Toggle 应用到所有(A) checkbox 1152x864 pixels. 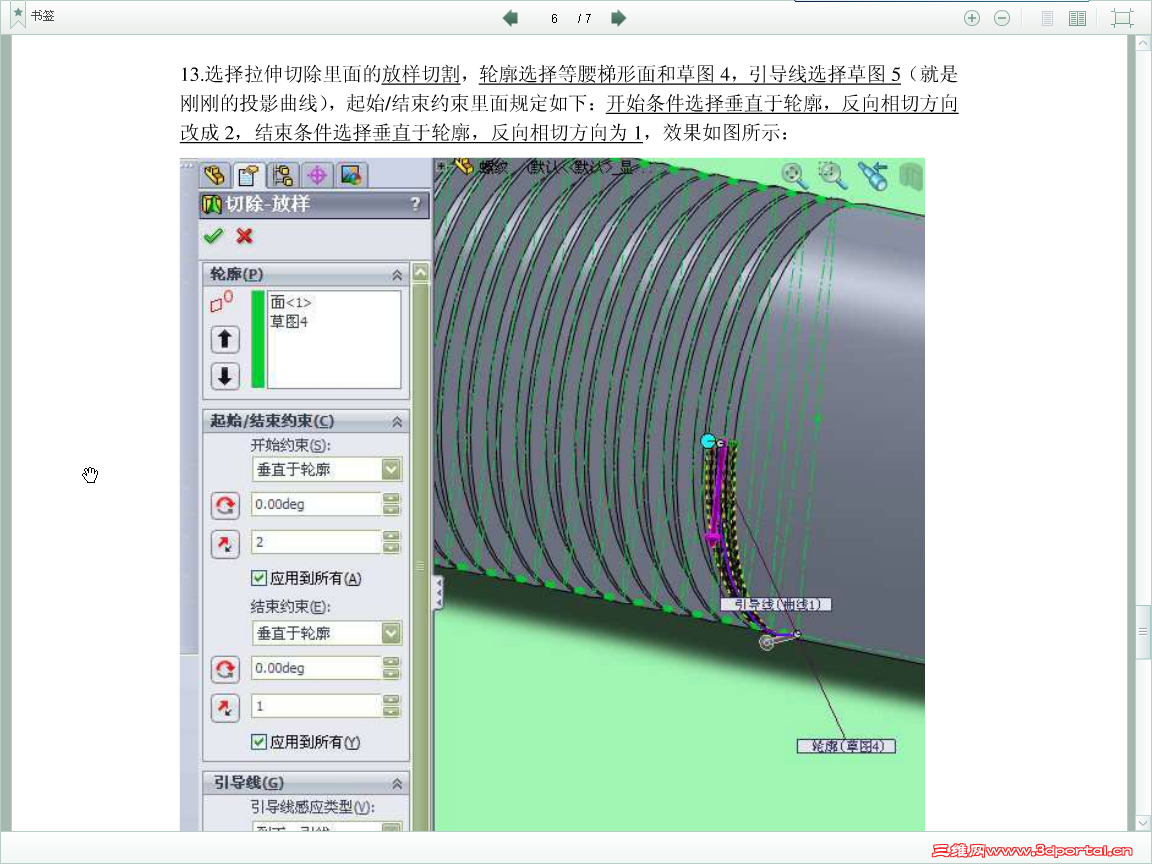pos(259,578)
